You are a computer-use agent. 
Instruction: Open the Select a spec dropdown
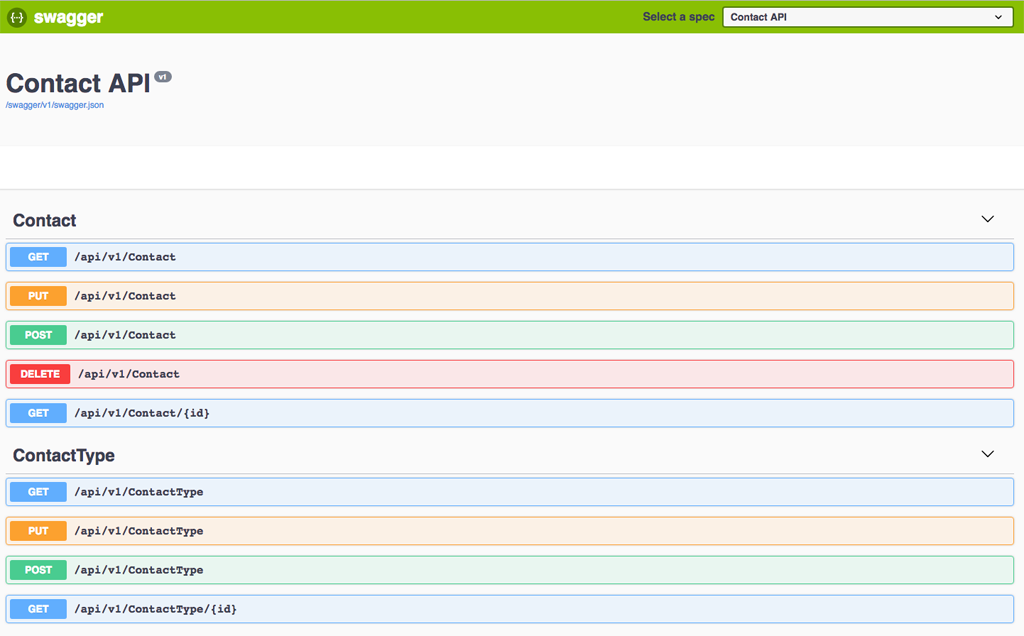coord(868,17)
